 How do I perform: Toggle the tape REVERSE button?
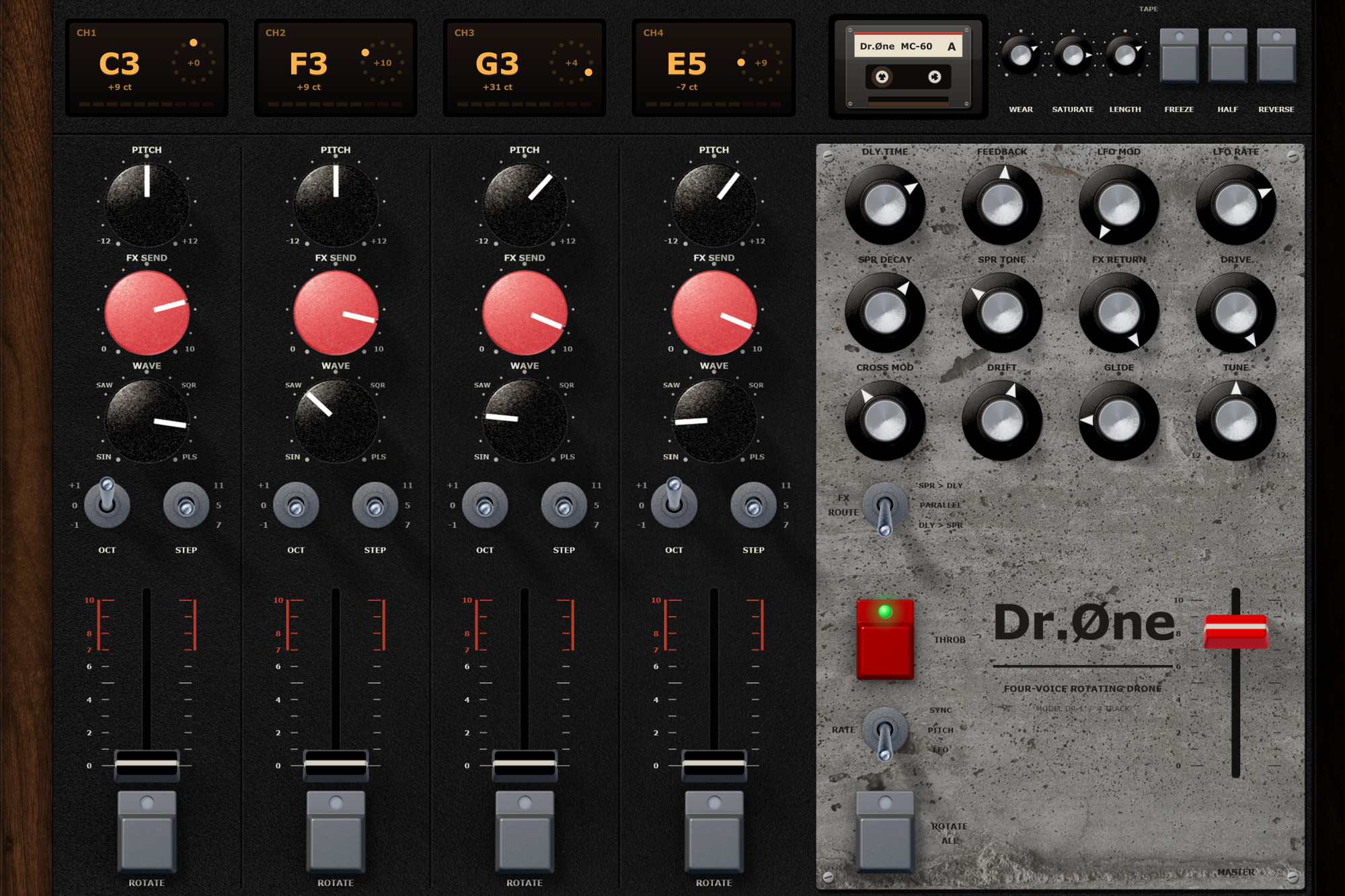coord(1276,55)
